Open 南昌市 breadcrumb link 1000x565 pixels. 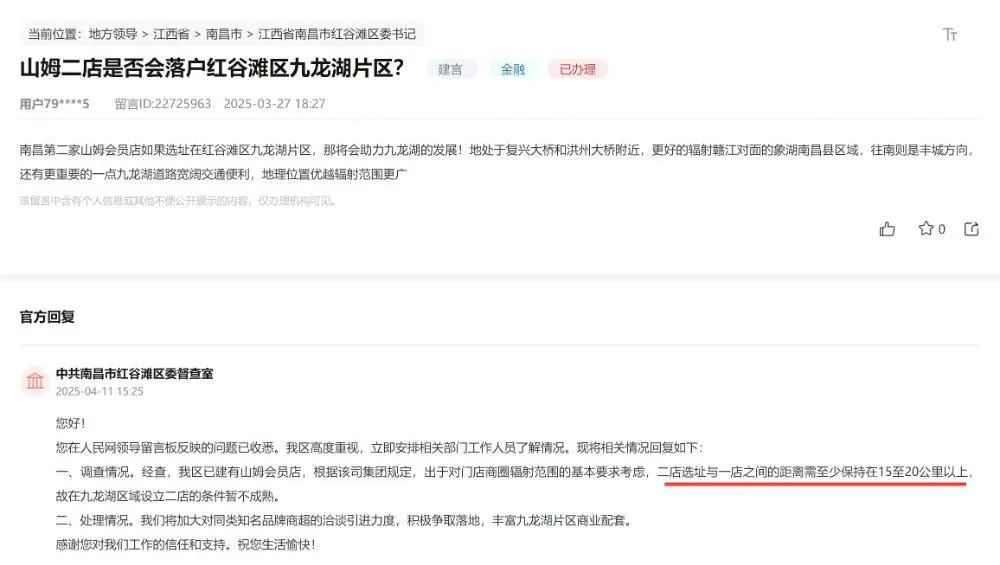click(223, 34)
